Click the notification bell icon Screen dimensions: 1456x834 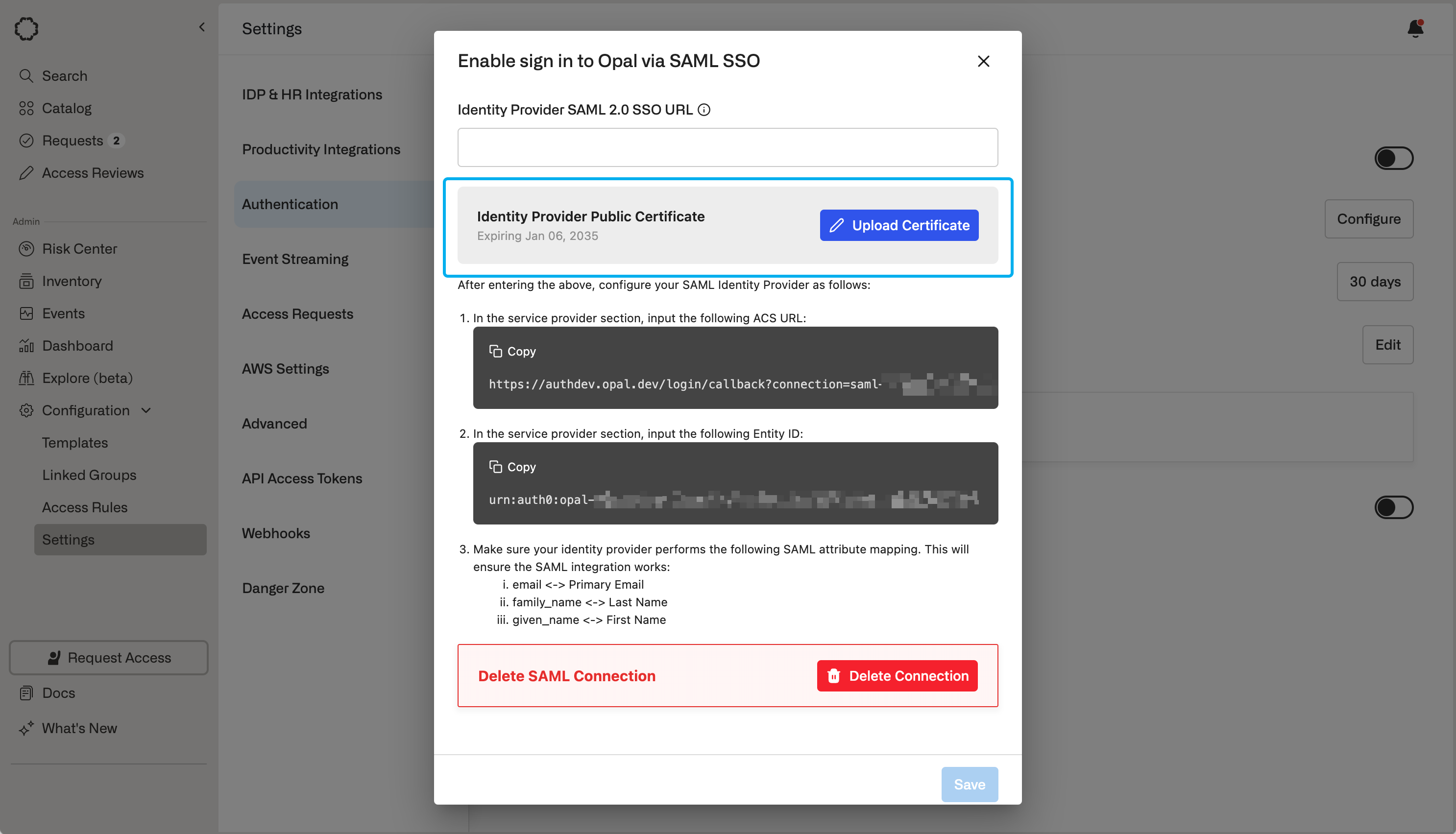click(1415, 28)
